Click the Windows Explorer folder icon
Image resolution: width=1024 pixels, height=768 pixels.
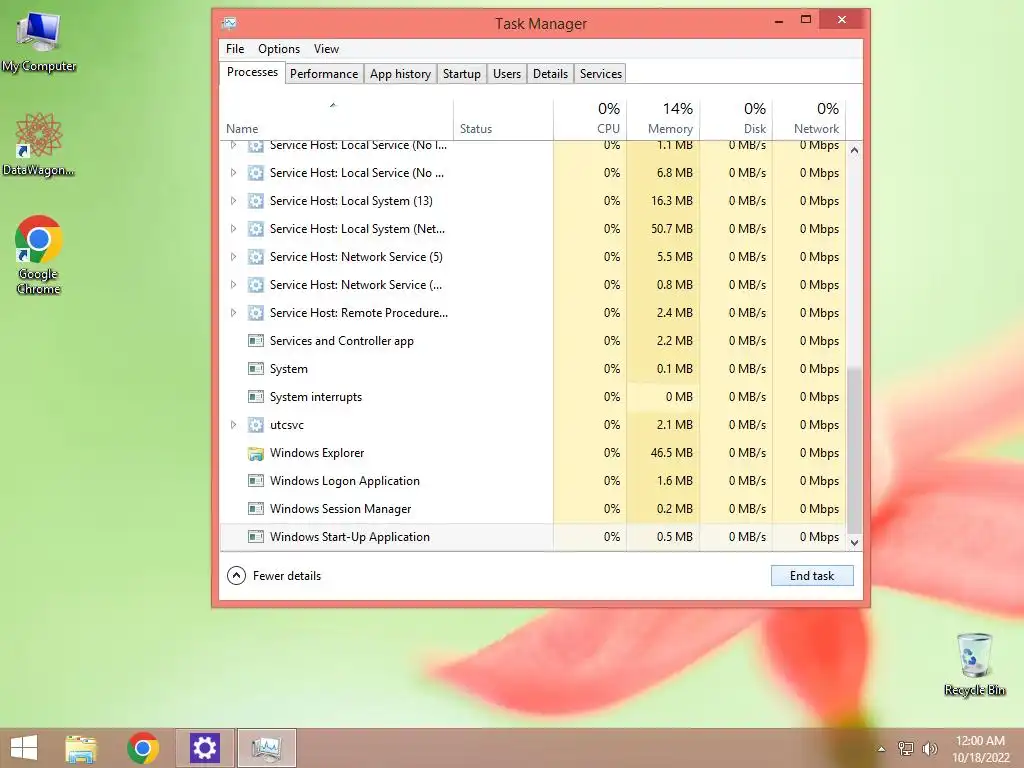(x=256, y=453)
